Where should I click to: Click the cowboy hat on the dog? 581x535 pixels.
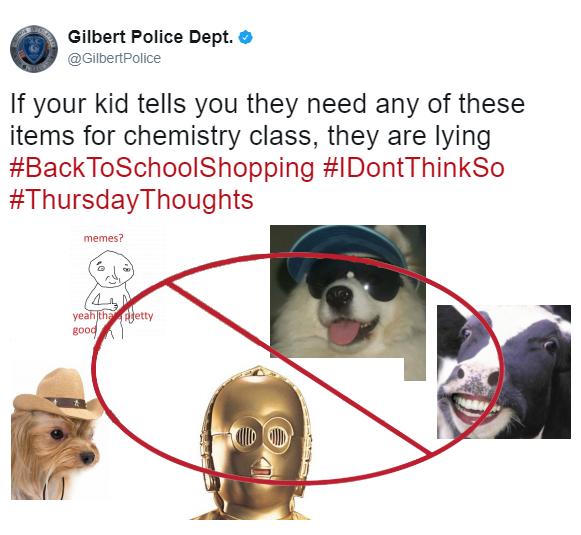(56, 394)
